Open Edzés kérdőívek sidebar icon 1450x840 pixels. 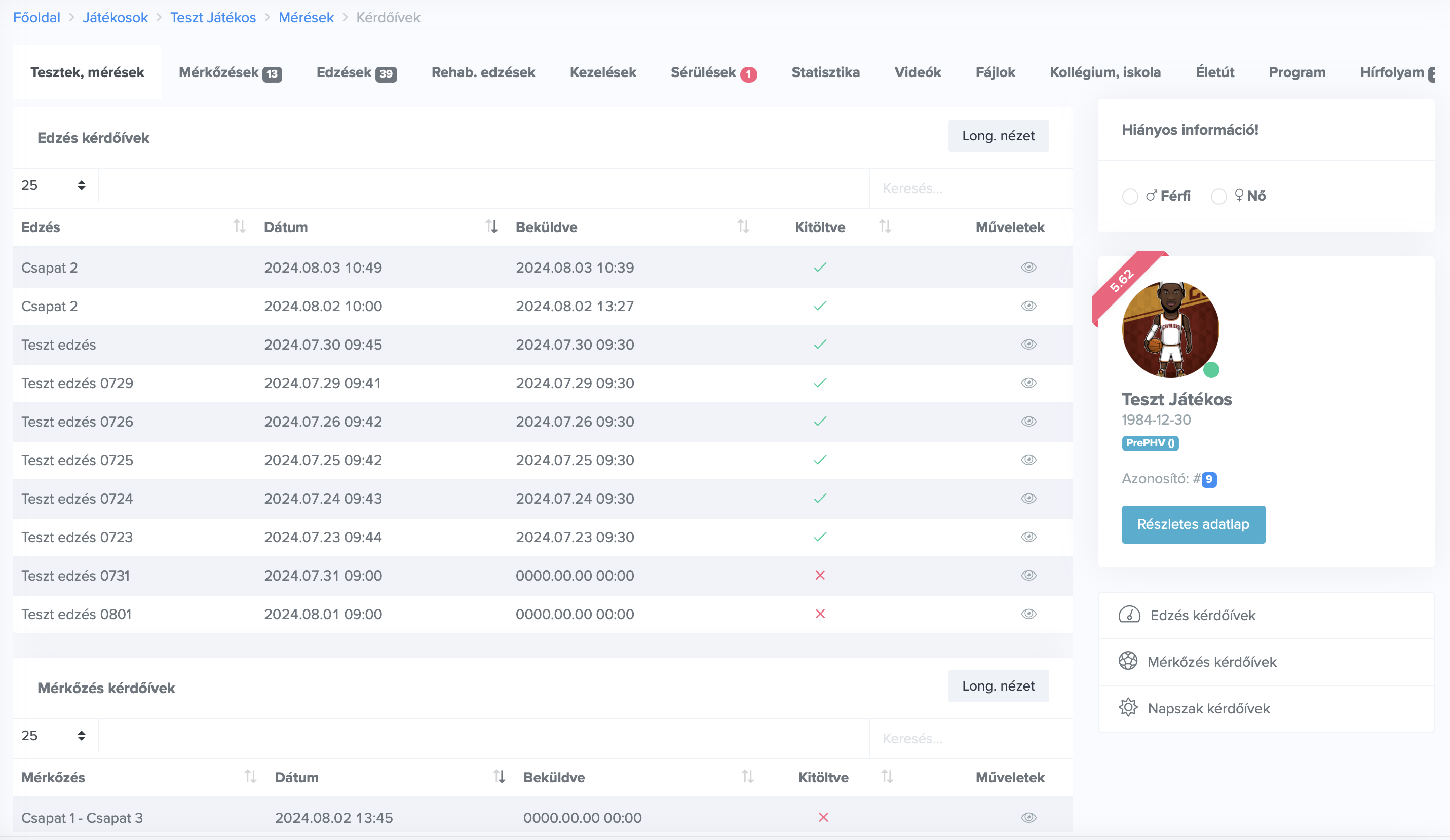[x=1129, y=615]
